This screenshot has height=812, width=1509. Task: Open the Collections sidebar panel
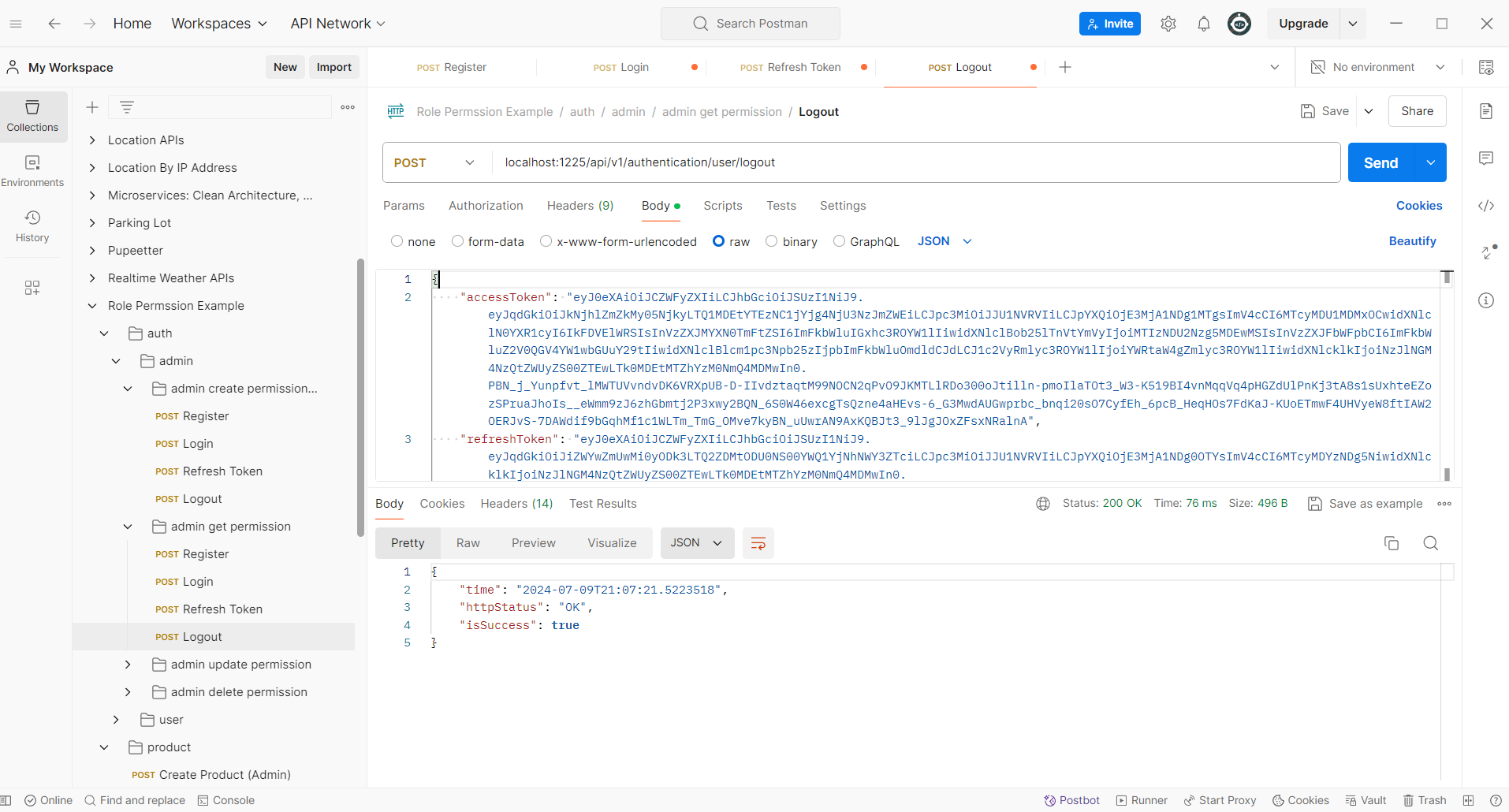[x=32, y=116]
